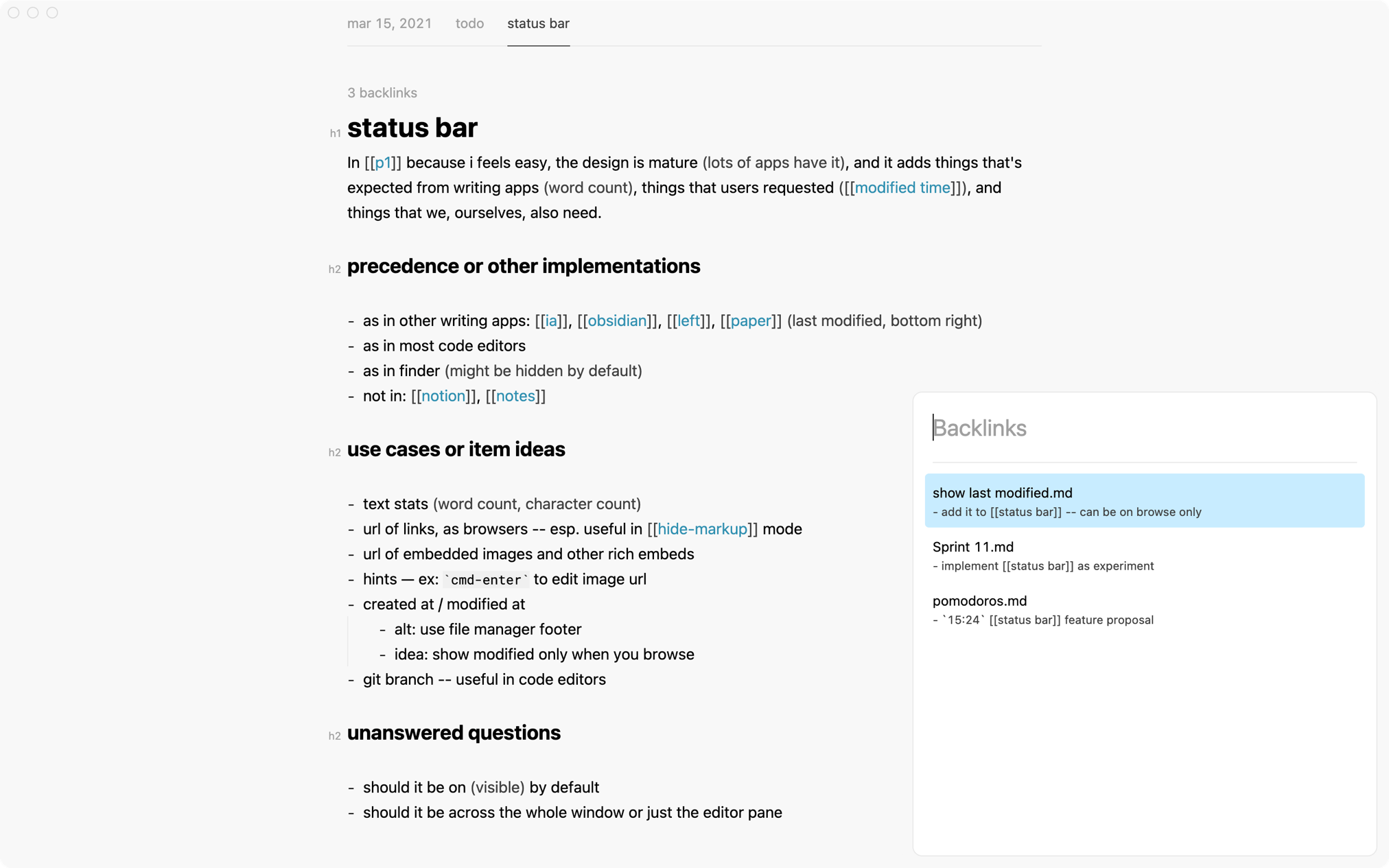Open the [[hide-markup]] link
This screenshot has height=868, width=1389.
pyautogui.click(x=701, y=528)
